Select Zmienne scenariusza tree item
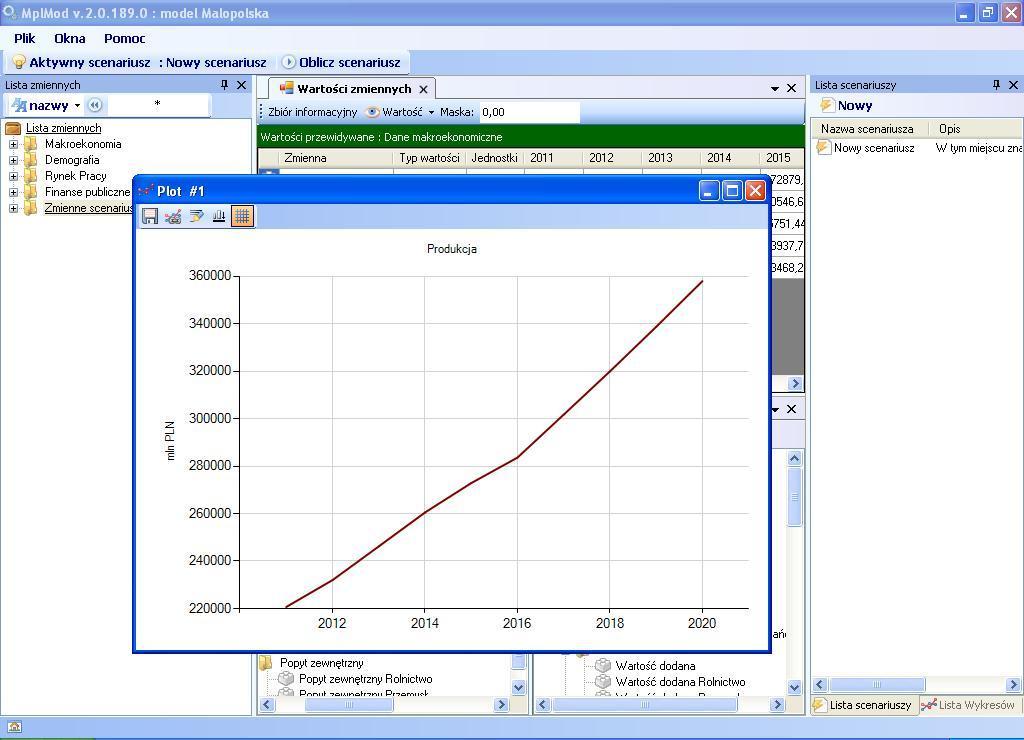 (88, 208)
